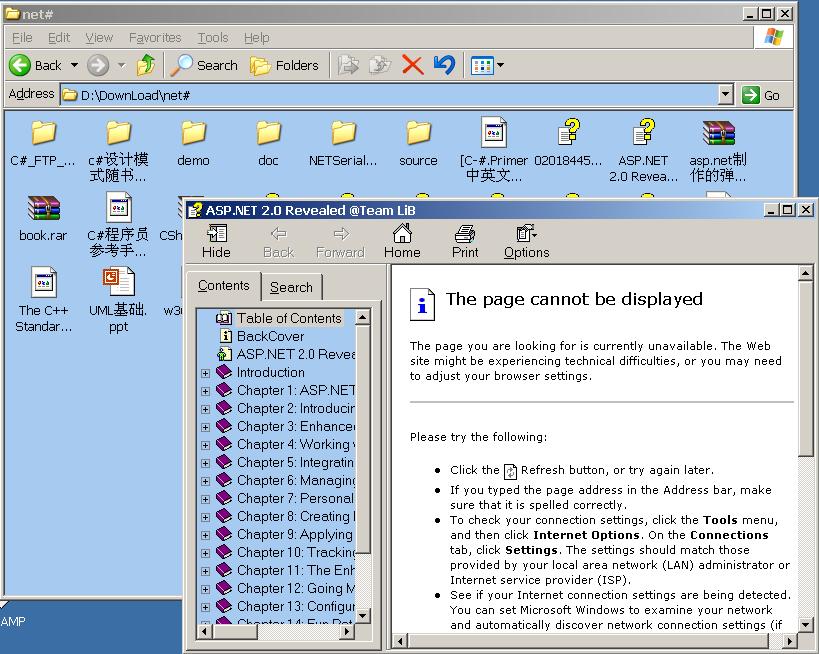The width and height of the screenshot is (819, 654).
Task: Click the Go button next to Address
Action: (762, 95)
